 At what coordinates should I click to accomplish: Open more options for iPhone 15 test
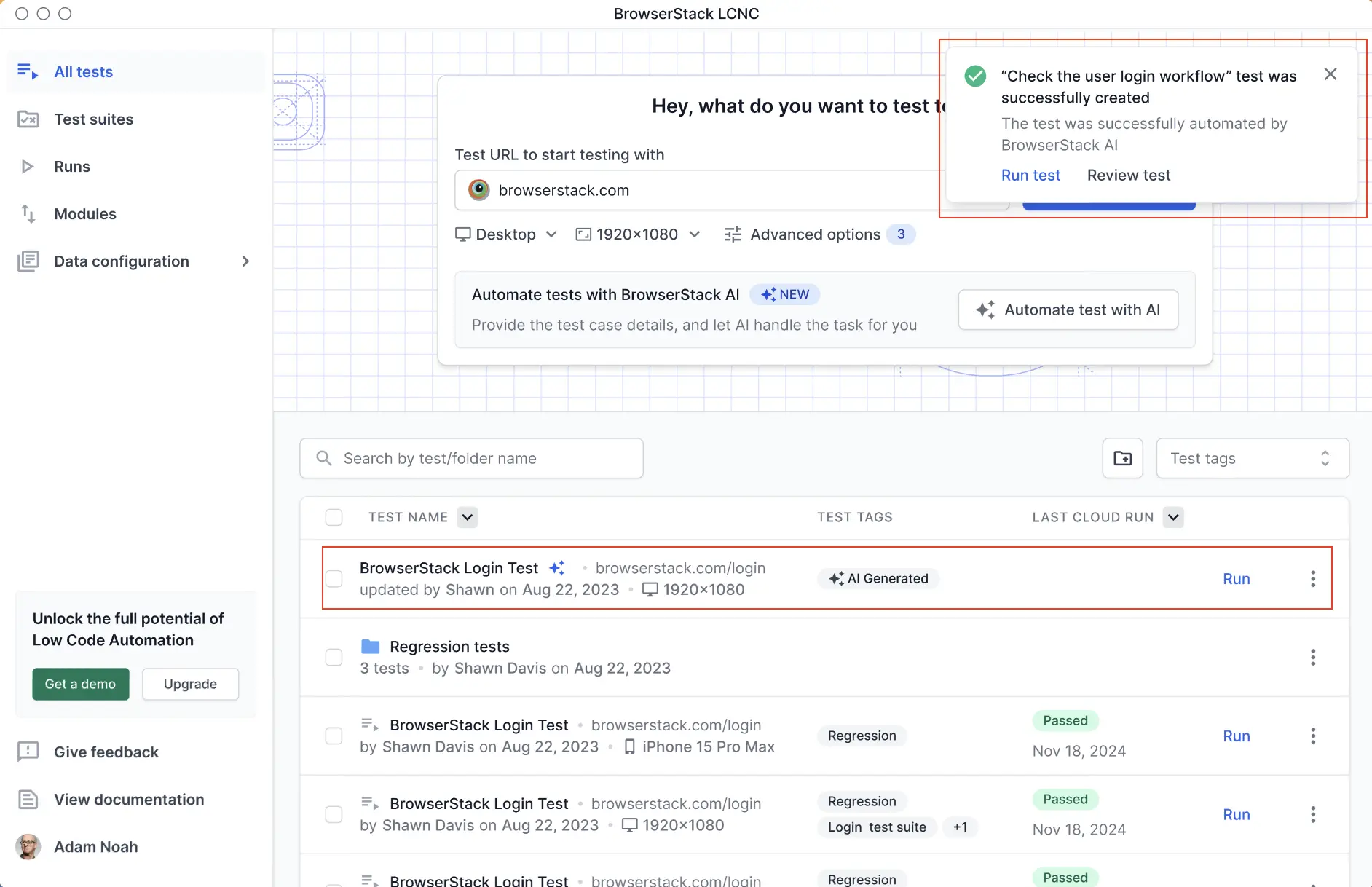pos(1313,736)
